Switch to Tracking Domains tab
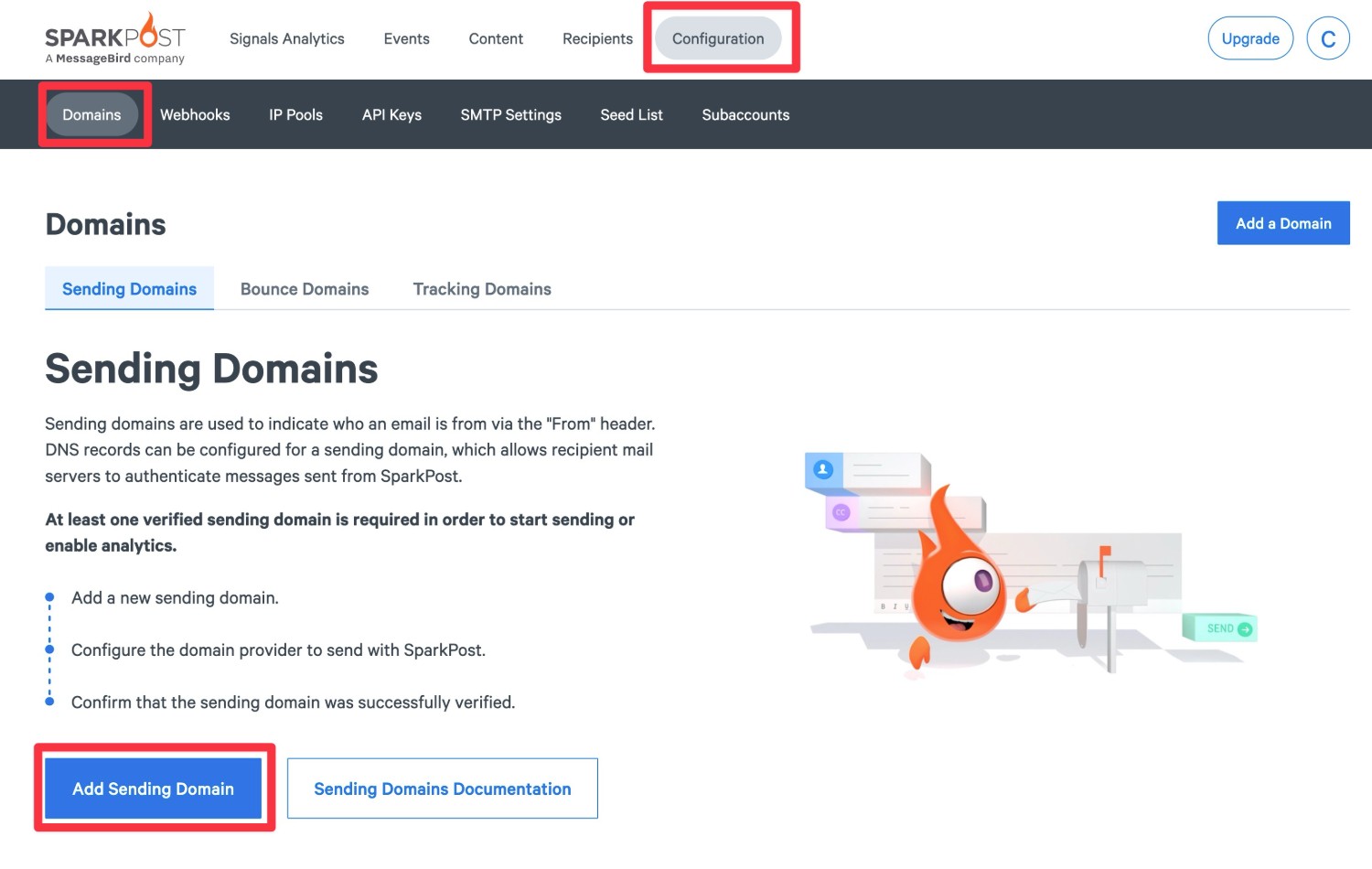The width and height of the screenshot is (1372, 869). [482, 289]
